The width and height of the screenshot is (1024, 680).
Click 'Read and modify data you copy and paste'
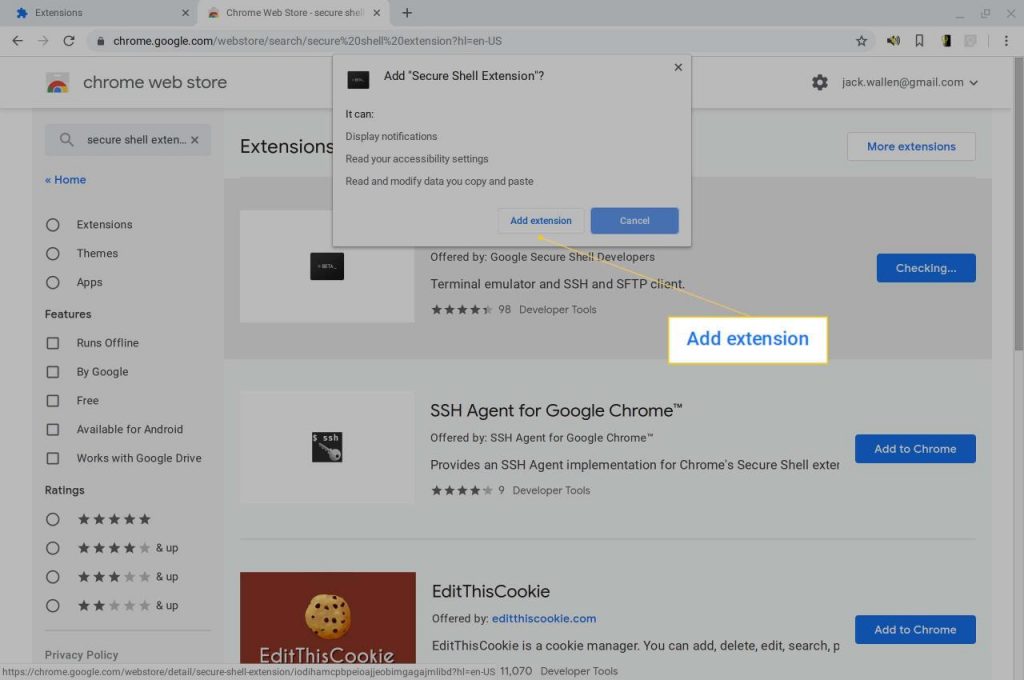click(x=440, y=181)
